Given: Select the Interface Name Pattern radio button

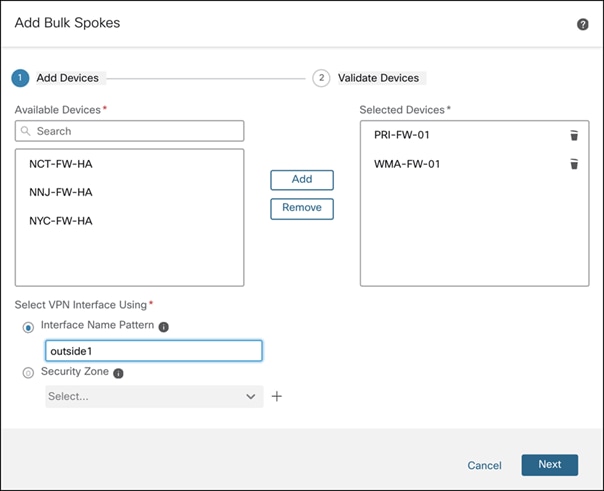Looking at the screenshot, I should tap(28, 327).
